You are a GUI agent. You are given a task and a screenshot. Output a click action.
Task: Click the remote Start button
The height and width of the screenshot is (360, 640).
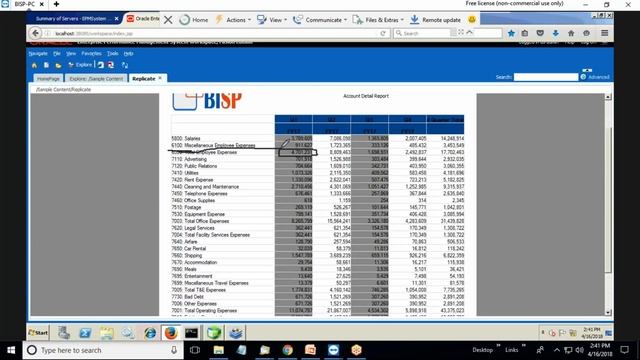[x=38, y=333]
